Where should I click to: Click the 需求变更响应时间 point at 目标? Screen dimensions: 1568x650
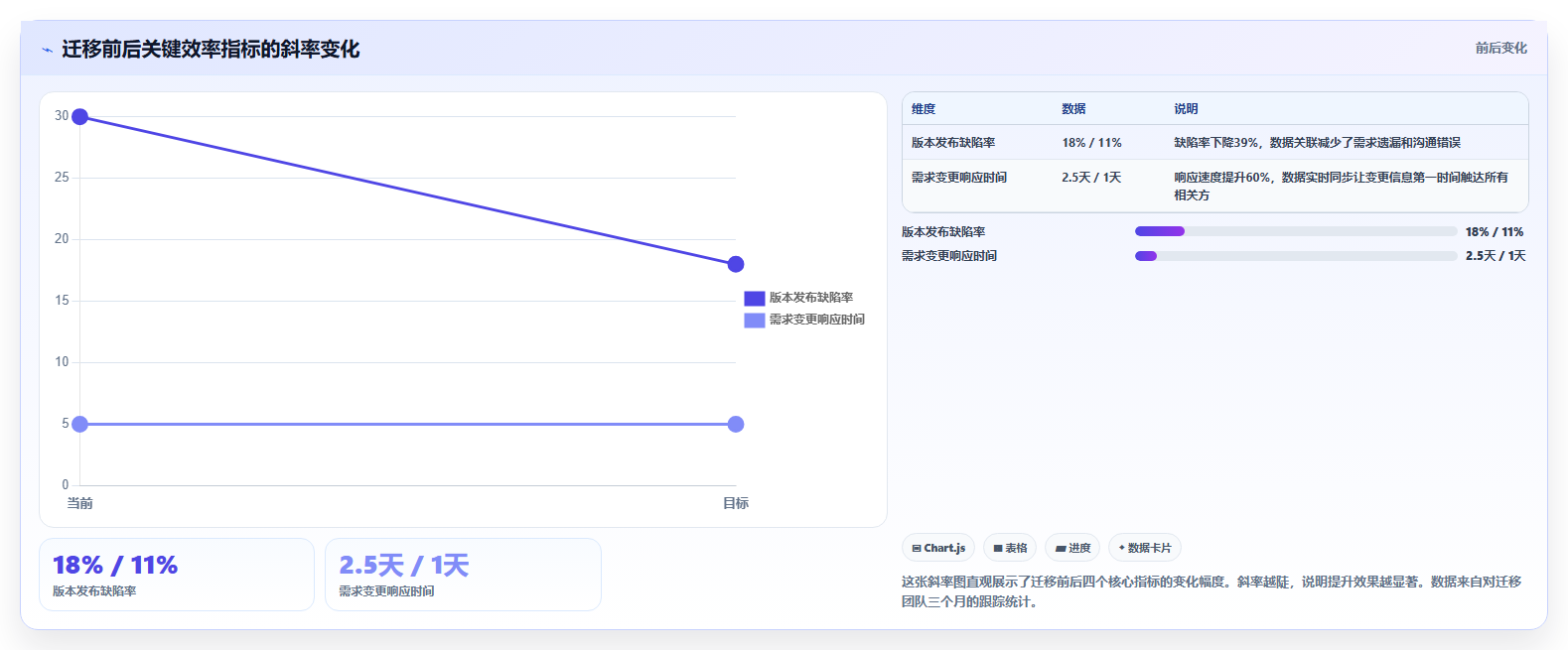[736, 424]
